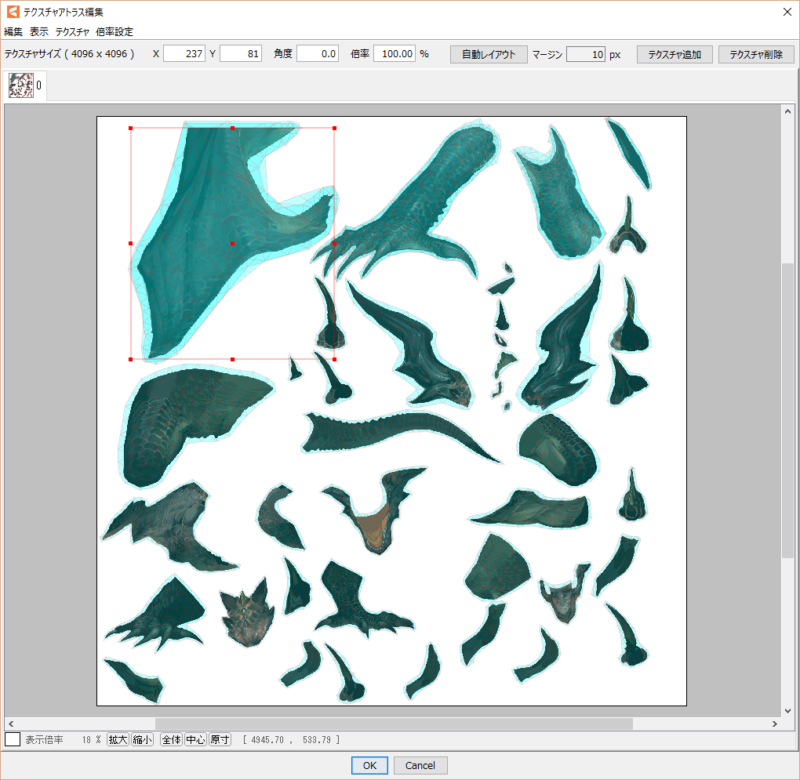Click the bottom-left selection handle
Image resolution: width=800 pixels, height=780 pixels.
(131, 359)
